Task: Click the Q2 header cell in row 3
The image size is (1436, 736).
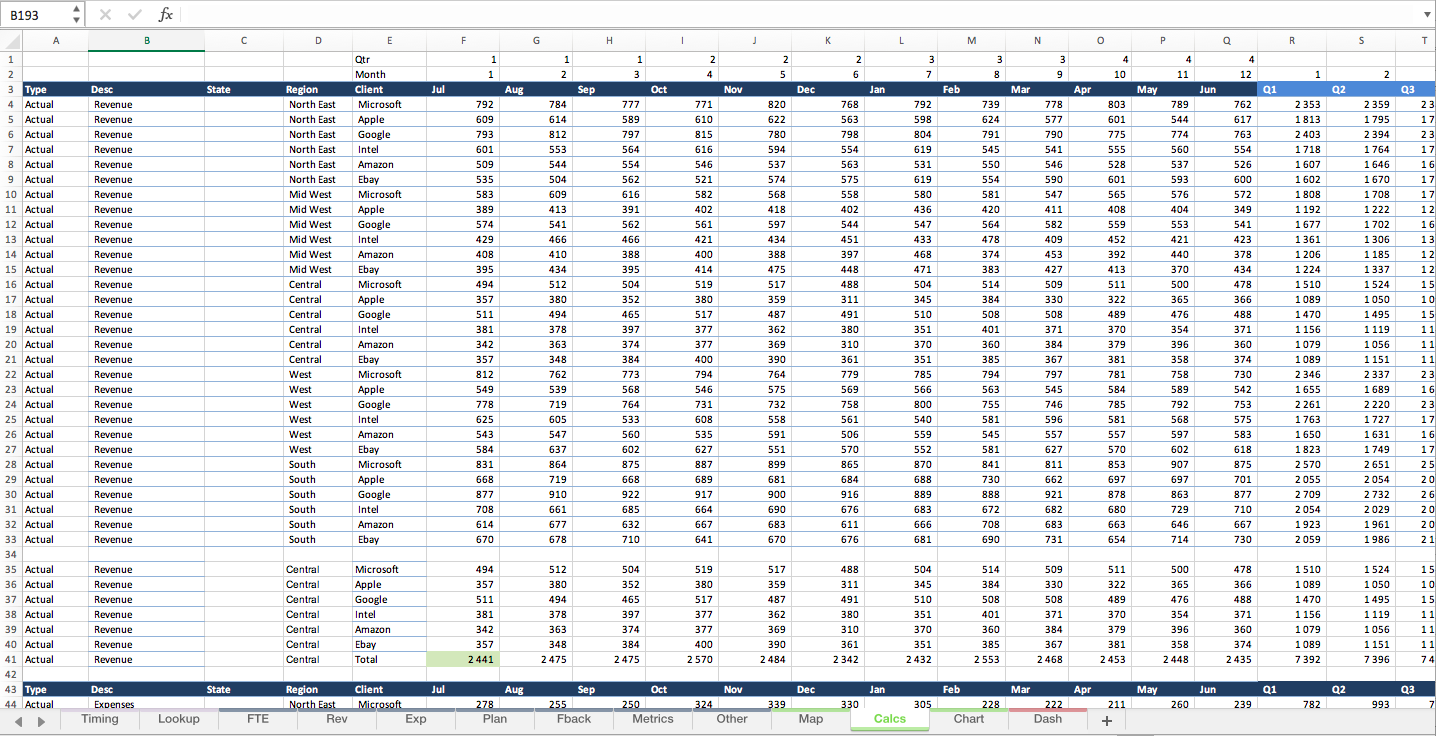Action: (x=1361, y=89)
